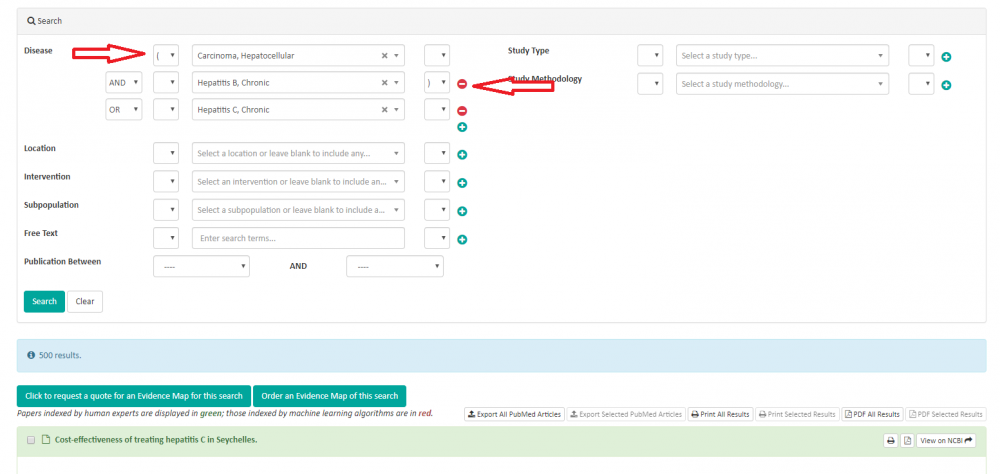This screenshot has height=474, width=1000.
Task: Add another Study Type row
Action: 946,57
